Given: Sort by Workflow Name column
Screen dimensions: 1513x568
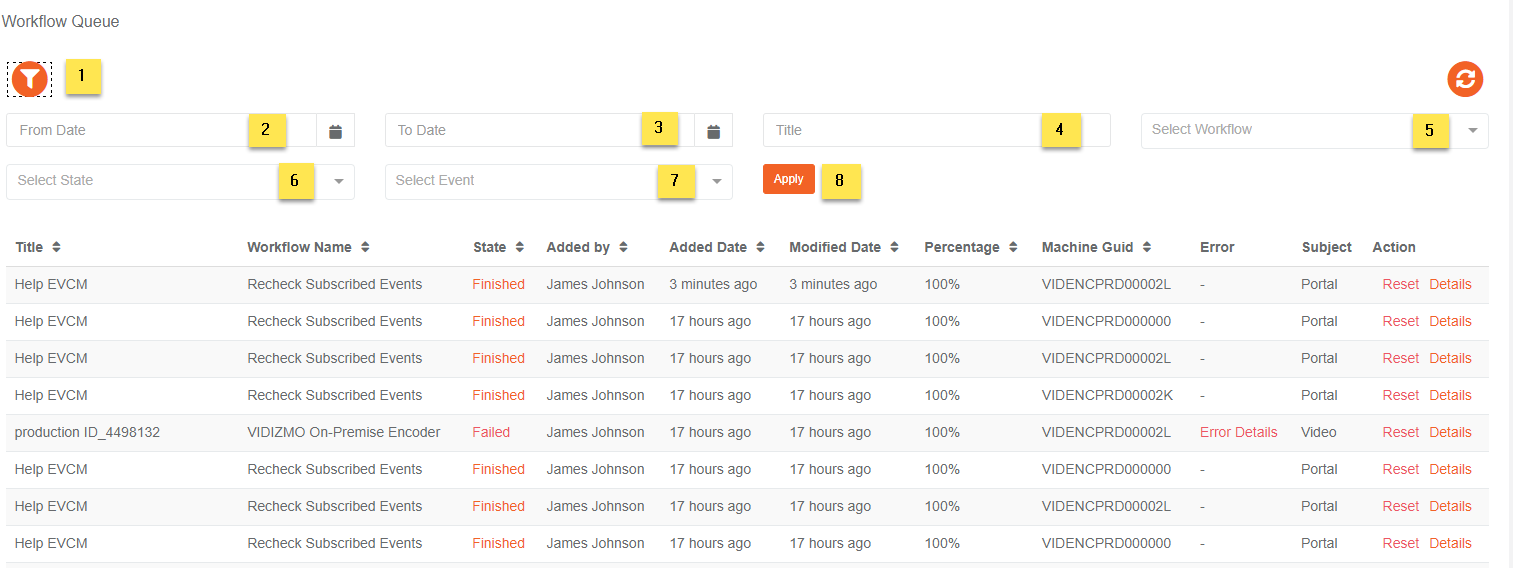Looking at the screenshot, I should coord(366,247).
